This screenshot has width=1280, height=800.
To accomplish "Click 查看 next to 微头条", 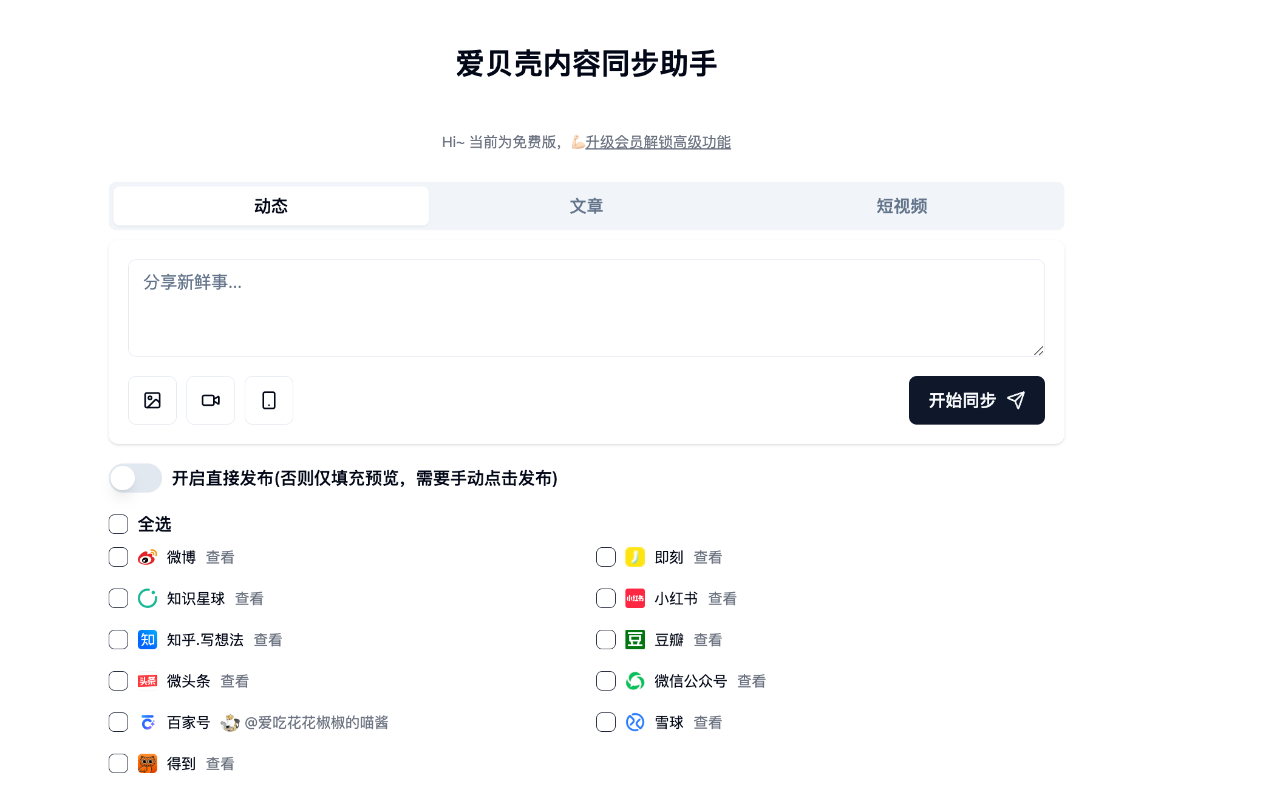I will coord(235,681).
